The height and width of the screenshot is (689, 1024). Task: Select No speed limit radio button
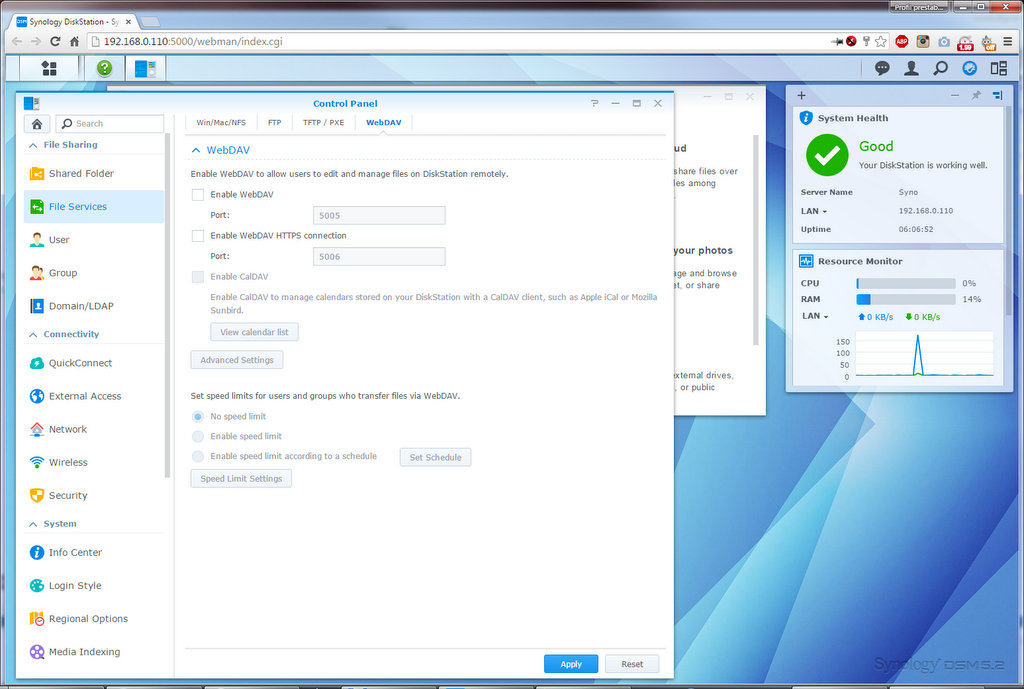click(x=198, y=417)
